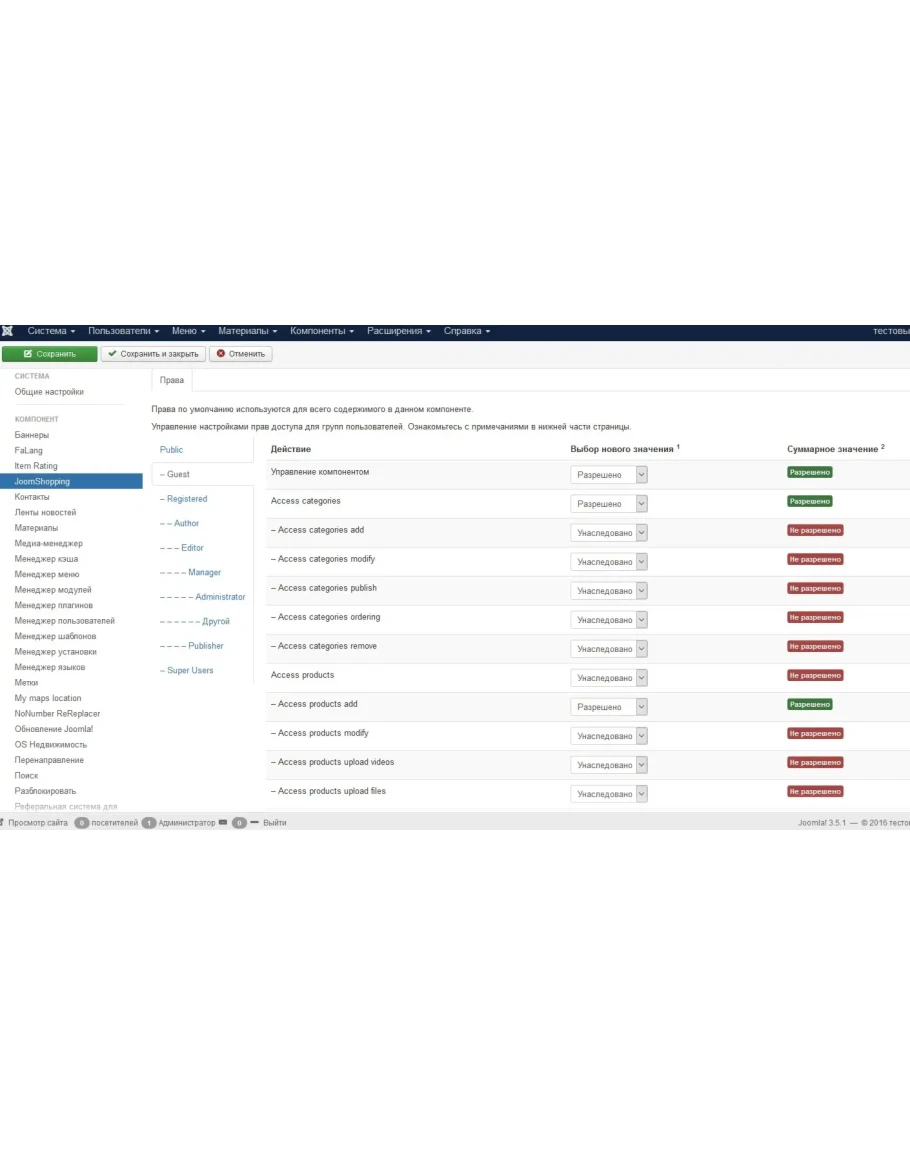Click the Joomla logo icon

click(x=7, y=331)
